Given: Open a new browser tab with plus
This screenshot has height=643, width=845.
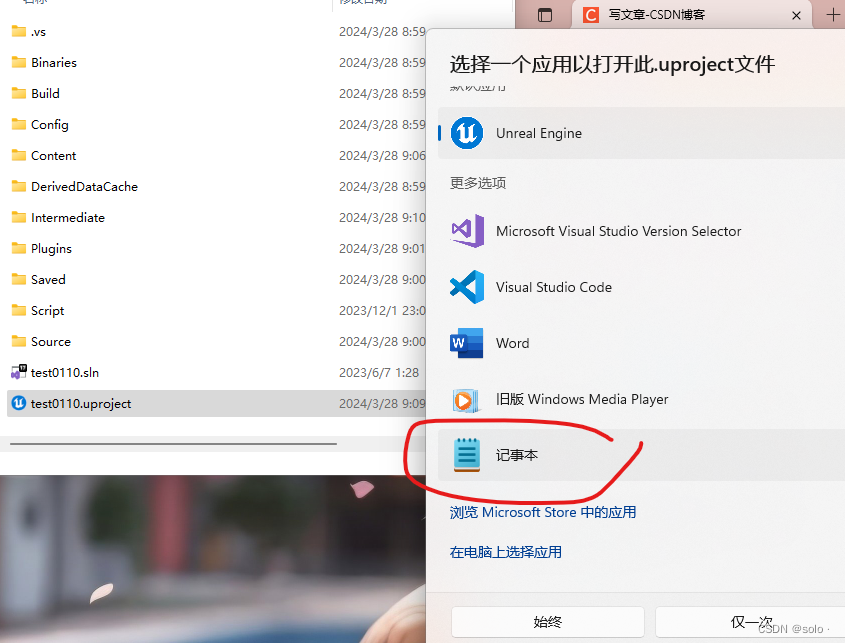Looking at the screenshot, I should [x=833, y=15].
